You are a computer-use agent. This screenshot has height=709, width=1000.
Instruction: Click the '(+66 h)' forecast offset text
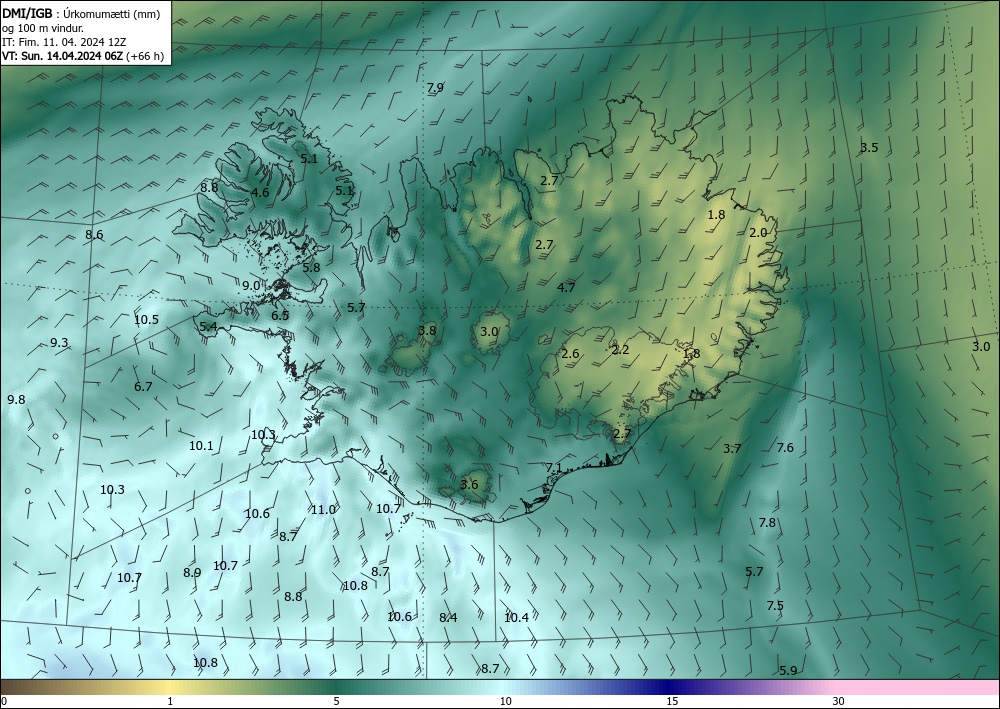[x=145, y=56]
